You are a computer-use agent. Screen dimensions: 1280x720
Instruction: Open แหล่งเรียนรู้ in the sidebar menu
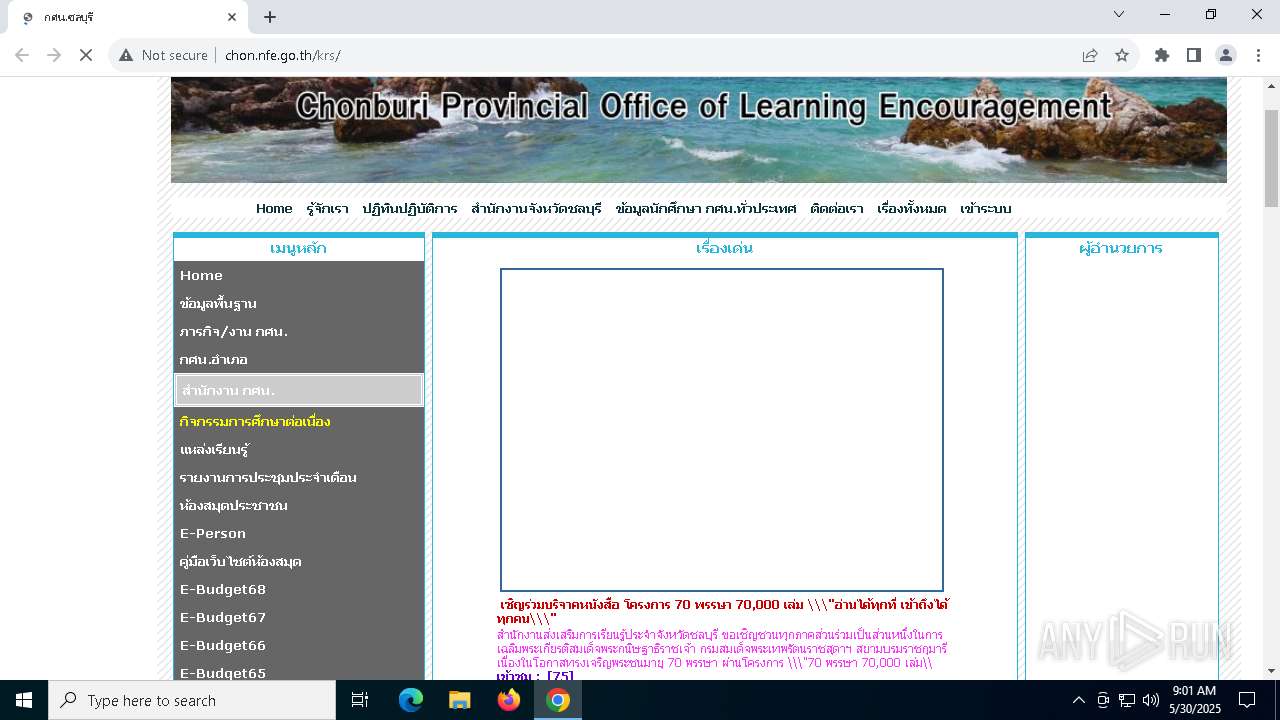299,449
